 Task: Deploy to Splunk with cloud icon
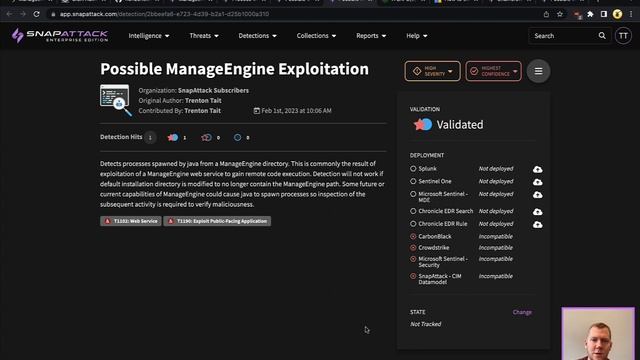pyautogui.click(x=538, y=169)
